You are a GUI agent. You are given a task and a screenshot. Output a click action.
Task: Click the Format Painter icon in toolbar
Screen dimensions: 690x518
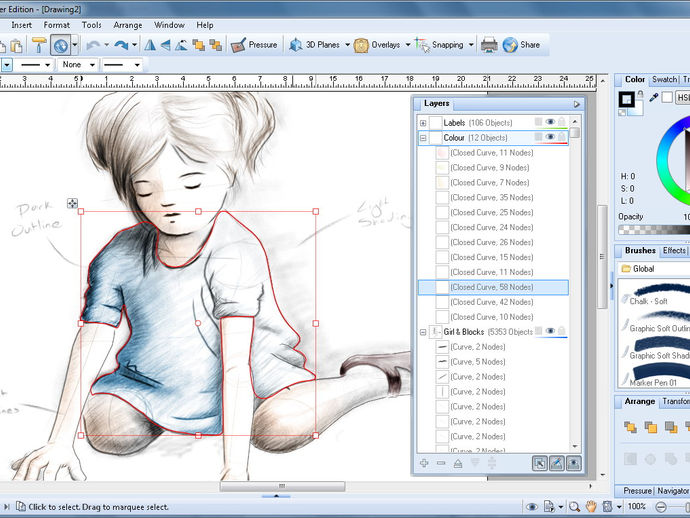click(39, 45)
